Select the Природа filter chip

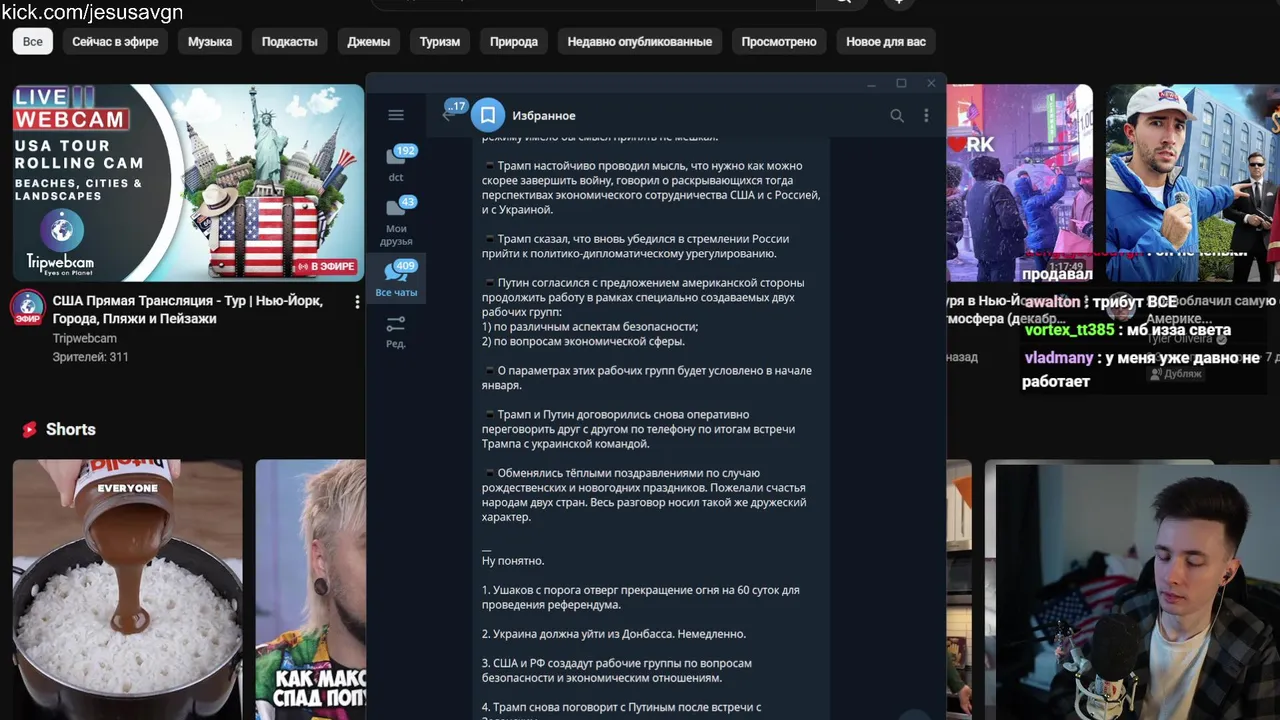(514, 41)
